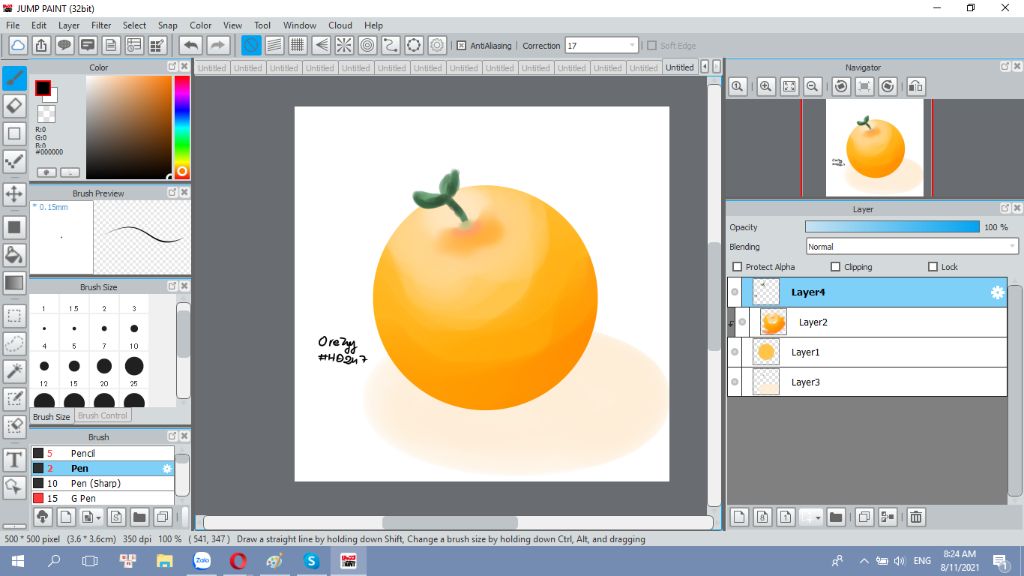Select the Brush tool in left toolbar
The image size is (1024, 576).
[14, 78]
